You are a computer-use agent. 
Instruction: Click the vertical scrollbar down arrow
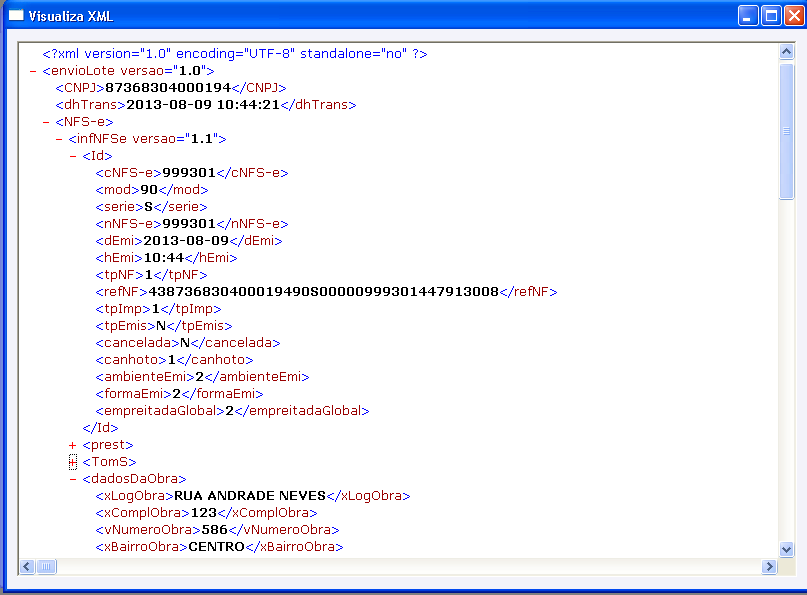pyautogui.click(x=786, y=549)
